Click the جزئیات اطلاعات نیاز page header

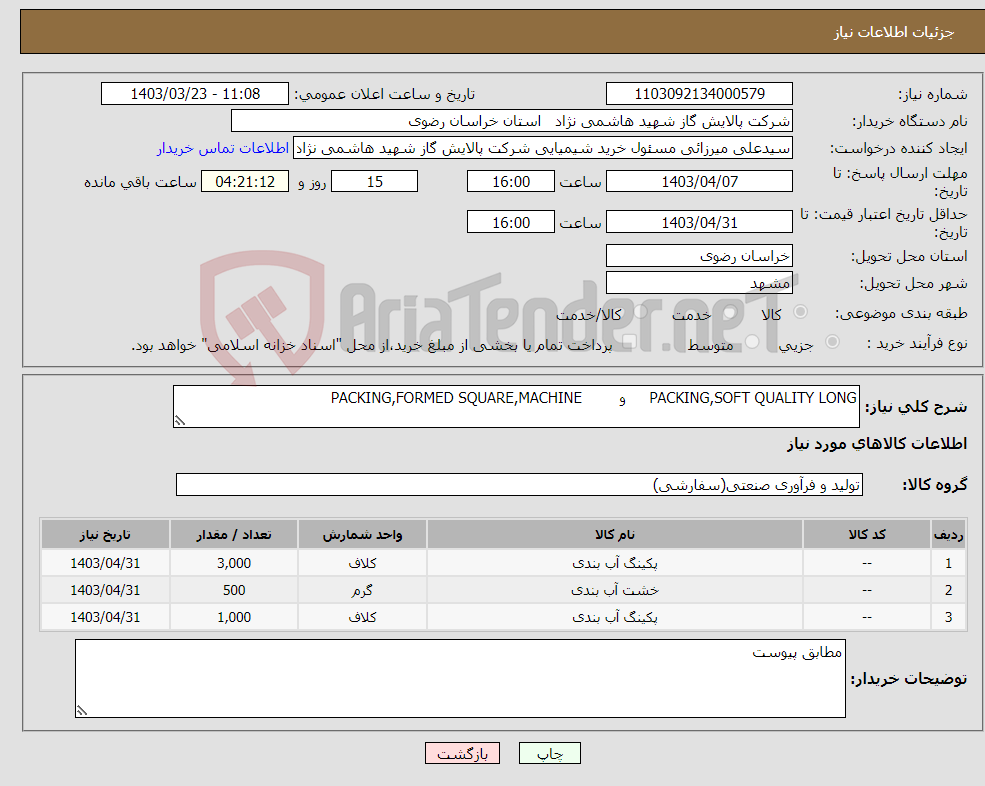(894, 31)
